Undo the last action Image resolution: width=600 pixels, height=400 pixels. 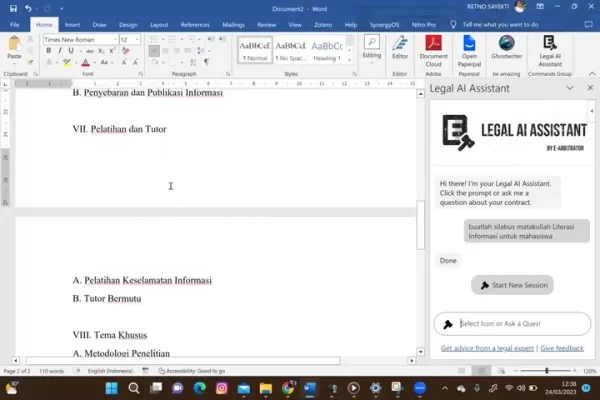tap(28, 8)
